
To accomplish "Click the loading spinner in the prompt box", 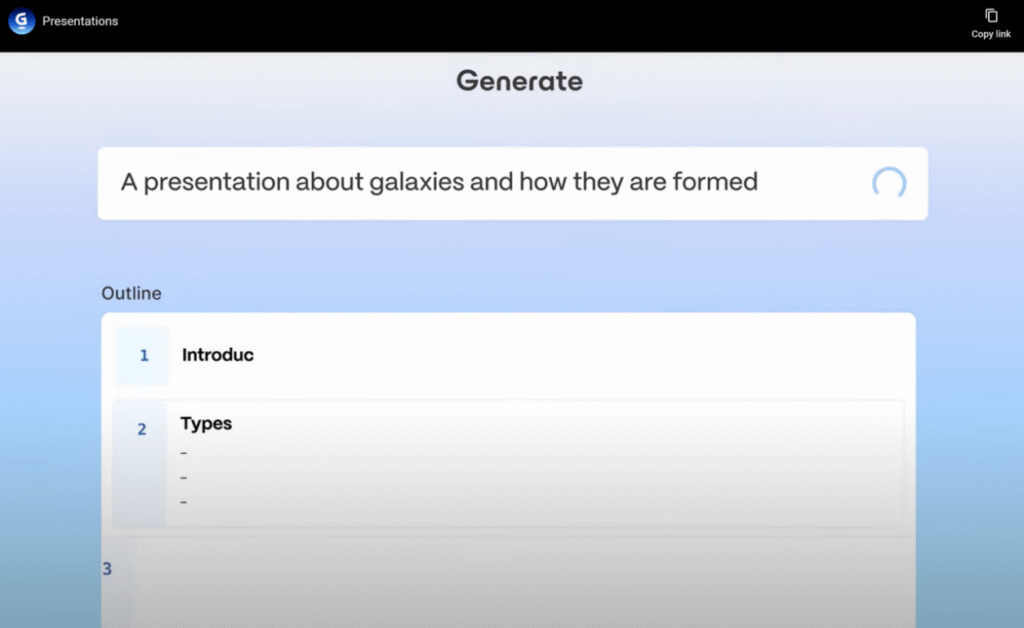I will point(889,183).
